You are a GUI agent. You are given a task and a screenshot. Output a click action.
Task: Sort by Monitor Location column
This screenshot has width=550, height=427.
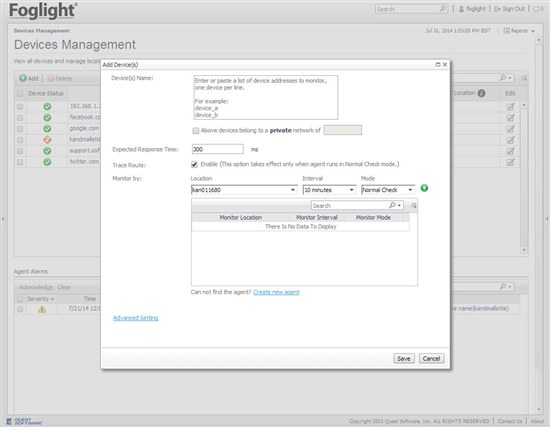tap(241, 218)
